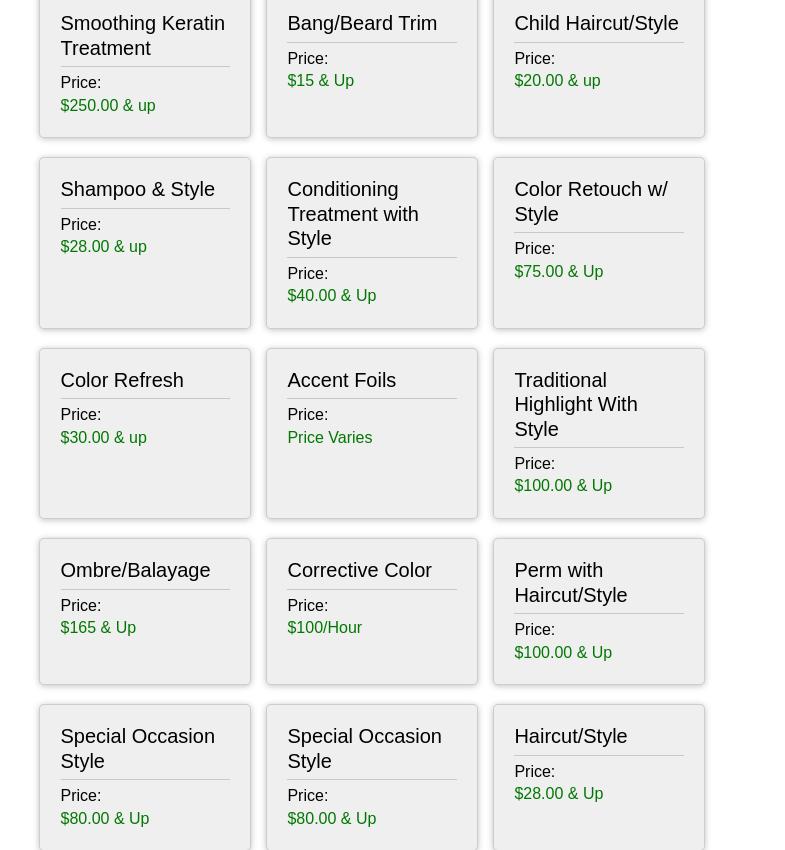Open the Child Haircut/Style service card
Screen dimensions: 785x850
click(x=595, y=23)
